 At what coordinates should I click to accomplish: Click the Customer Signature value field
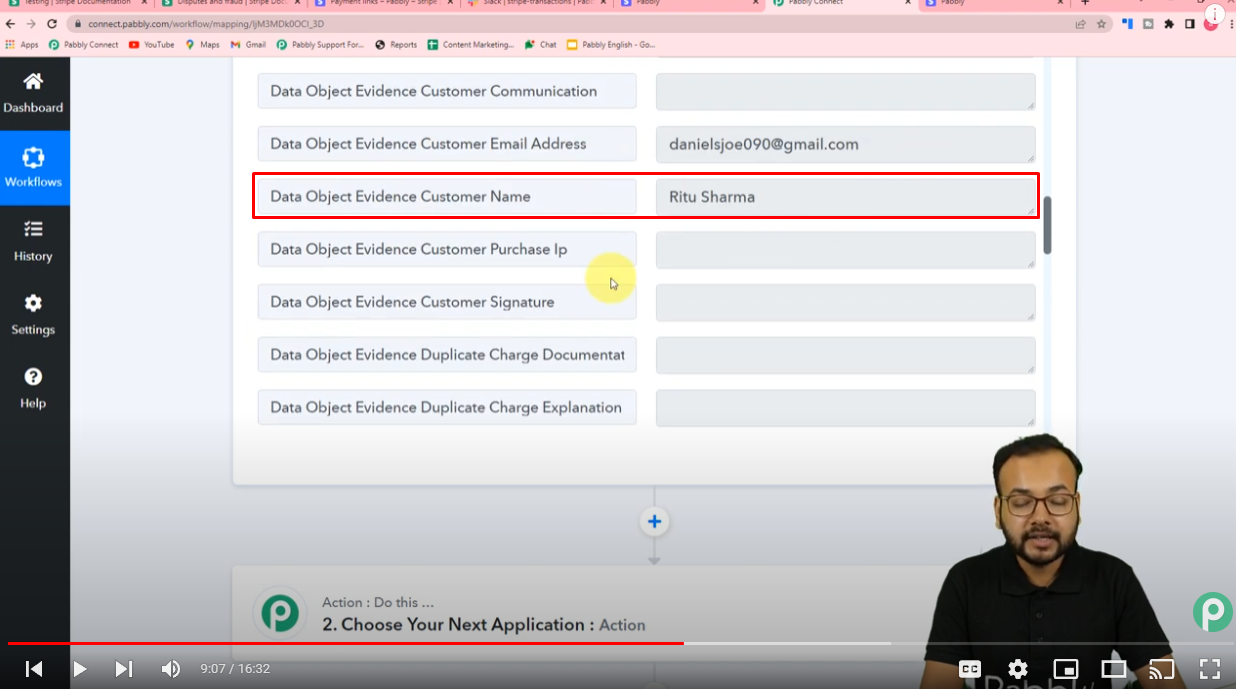click(x=845, y=302)
